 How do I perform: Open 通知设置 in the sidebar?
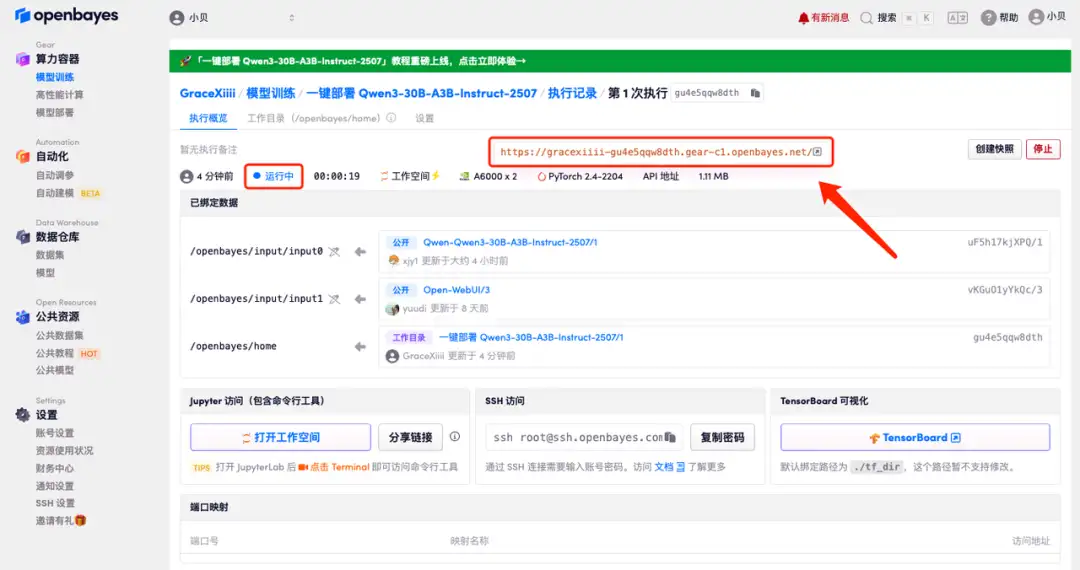55,486
